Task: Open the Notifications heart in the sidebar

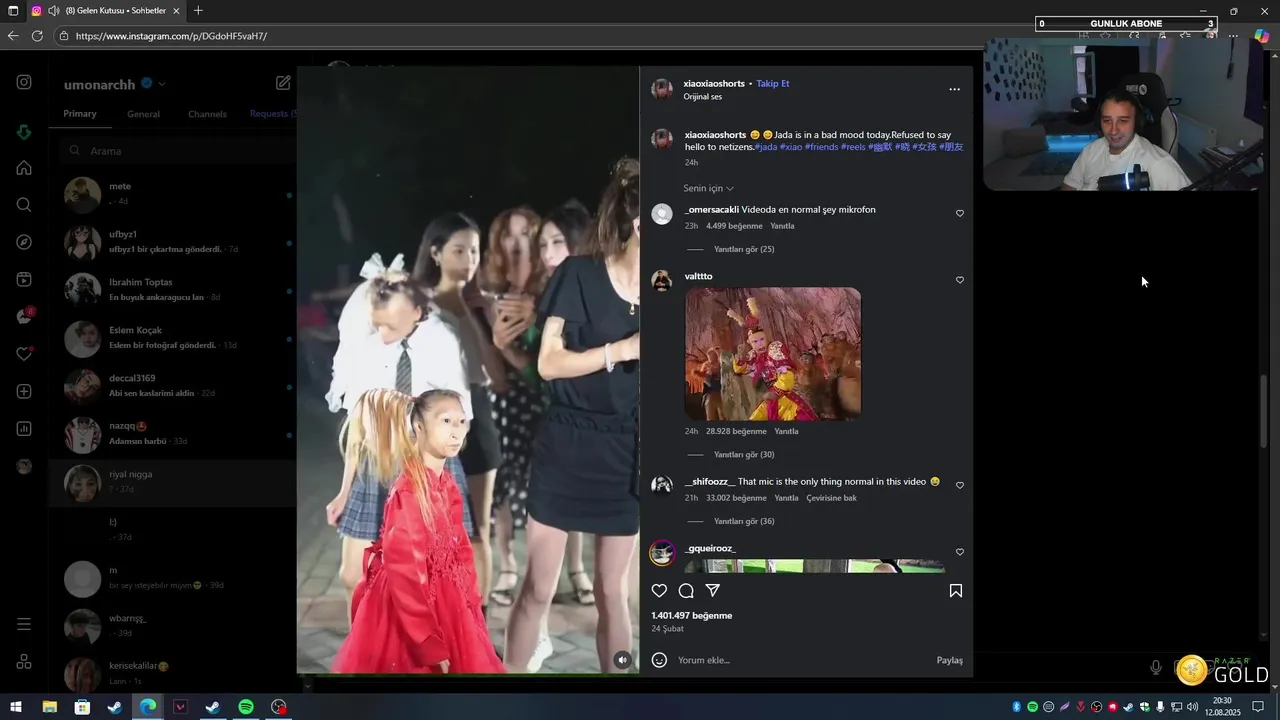Action: [24, 354]
